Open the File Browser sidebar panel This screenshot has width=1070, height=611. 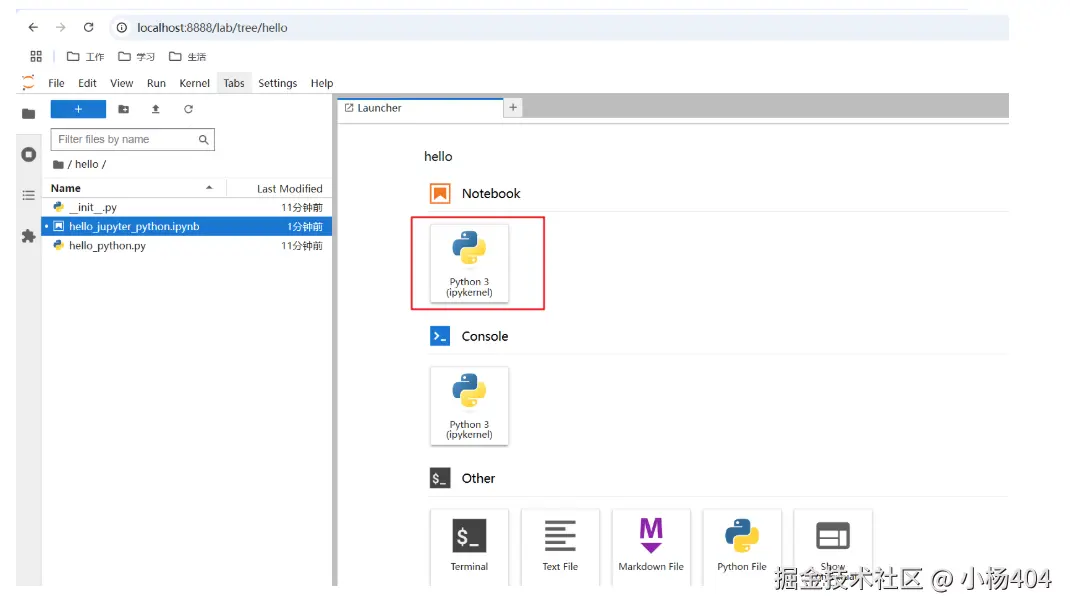pyautogui.click(x=28, y=113)
